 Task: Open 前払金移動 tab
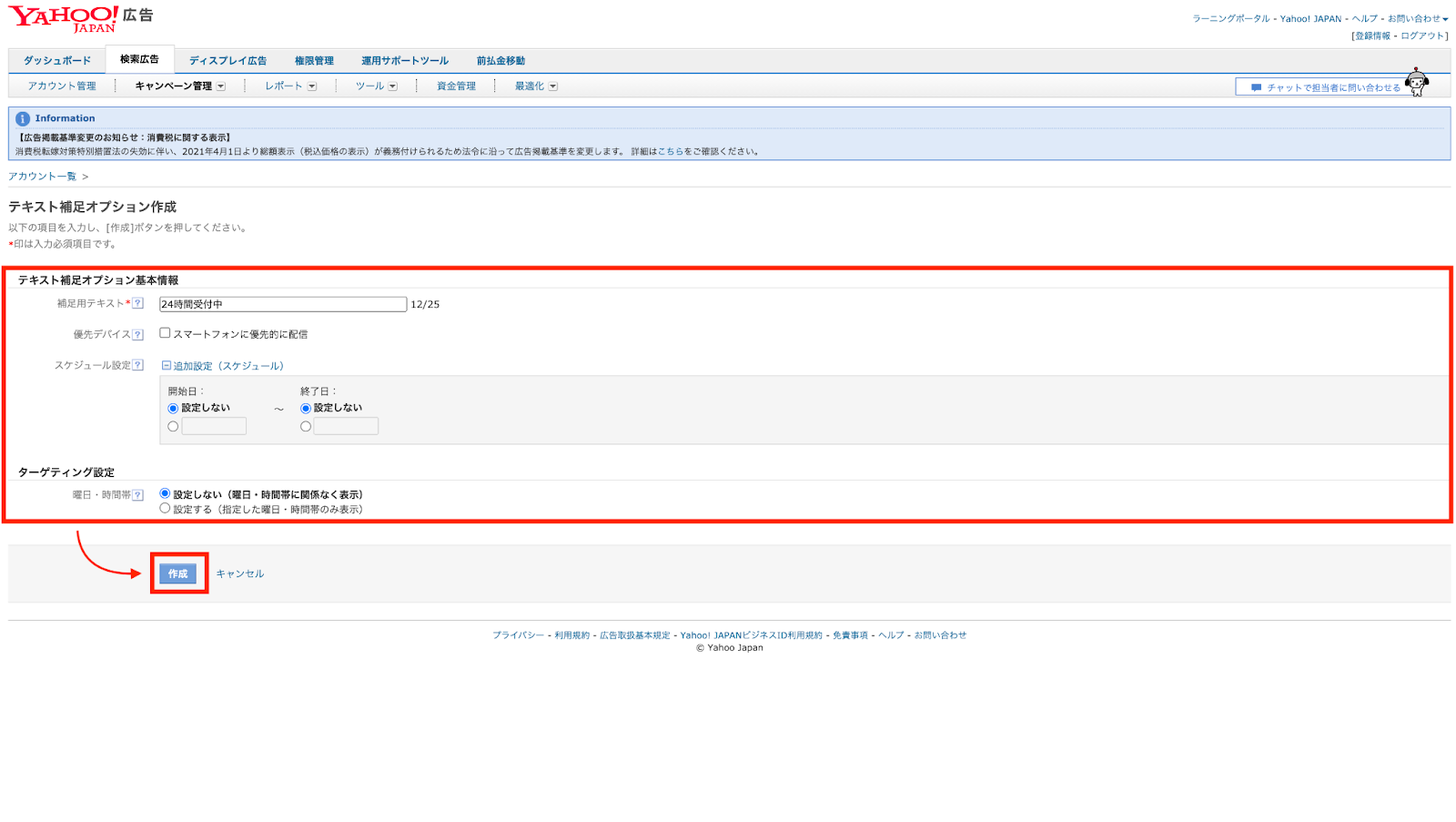500,61
